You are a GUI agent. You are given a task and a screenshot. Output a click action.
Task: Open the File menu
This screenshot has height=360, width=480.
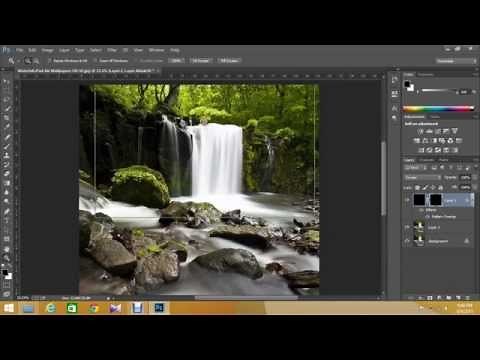[x=19, y=50]
